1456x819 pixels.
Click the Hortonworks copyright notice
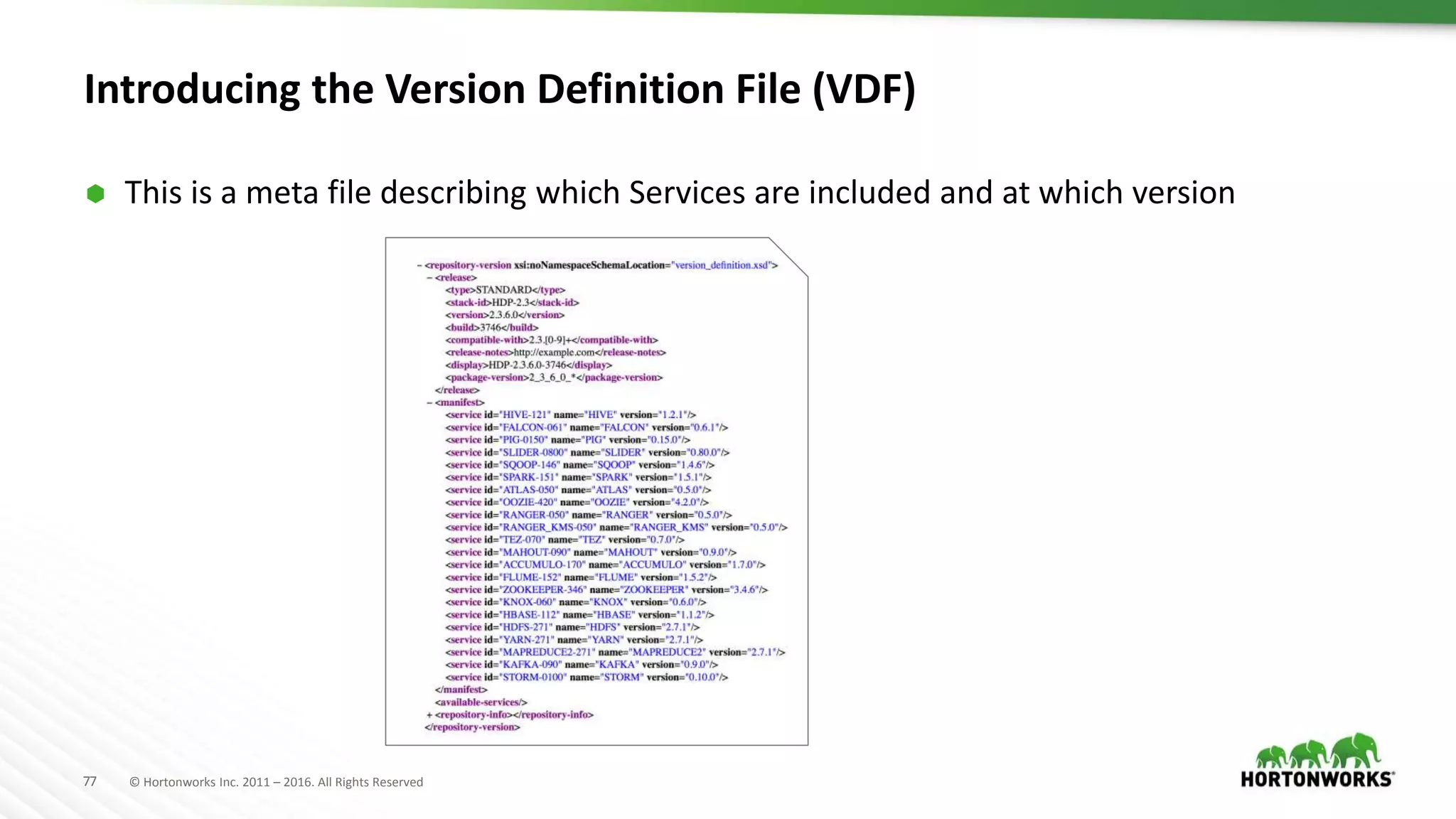pos(277,782)
